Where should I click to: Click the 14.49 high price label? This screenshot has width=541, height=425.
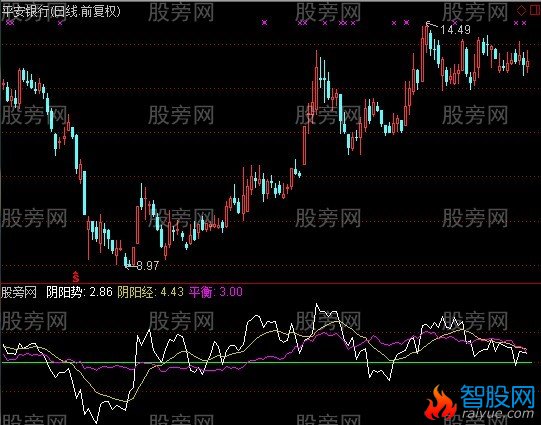pos(455,30)
